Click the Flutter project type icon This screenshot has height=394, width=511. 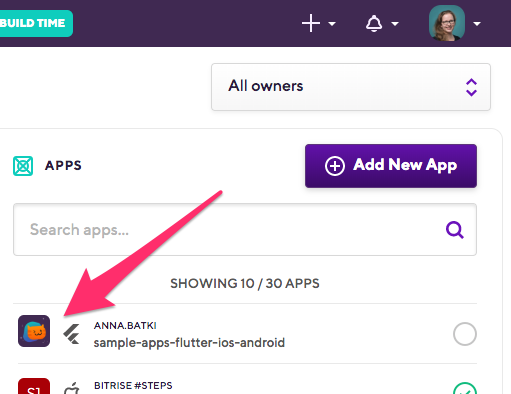click(72, 334)
